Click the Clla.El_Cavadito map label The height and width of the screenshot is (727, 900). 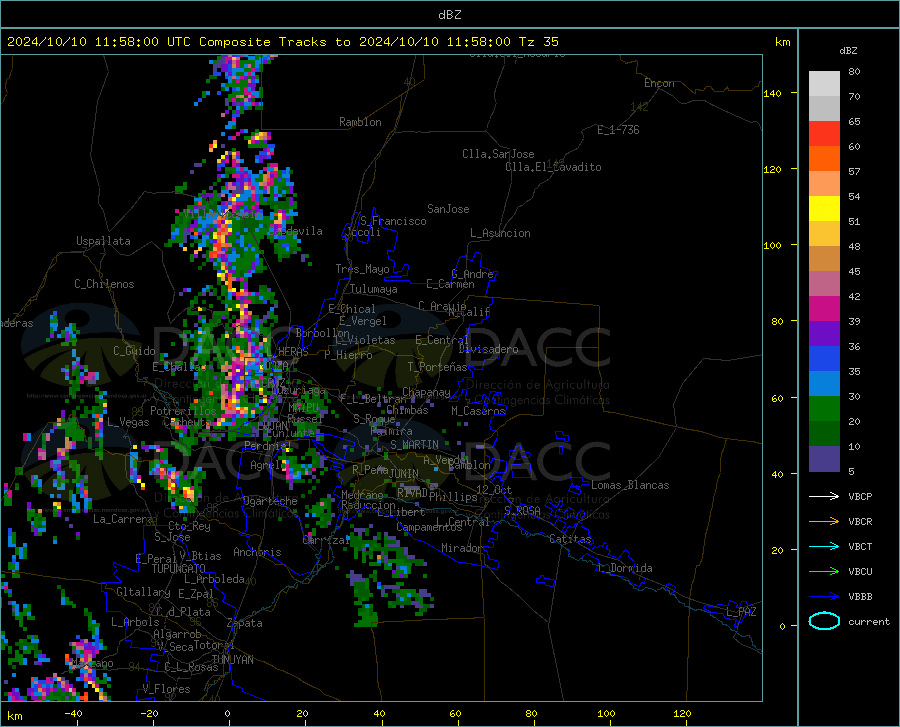pos(553,167)
